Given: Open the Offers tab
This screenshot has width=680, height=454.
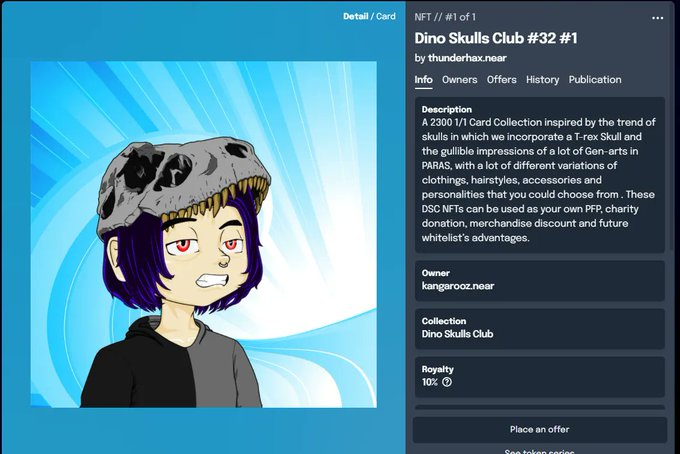Looking at the screenshot, I should 501,80.
